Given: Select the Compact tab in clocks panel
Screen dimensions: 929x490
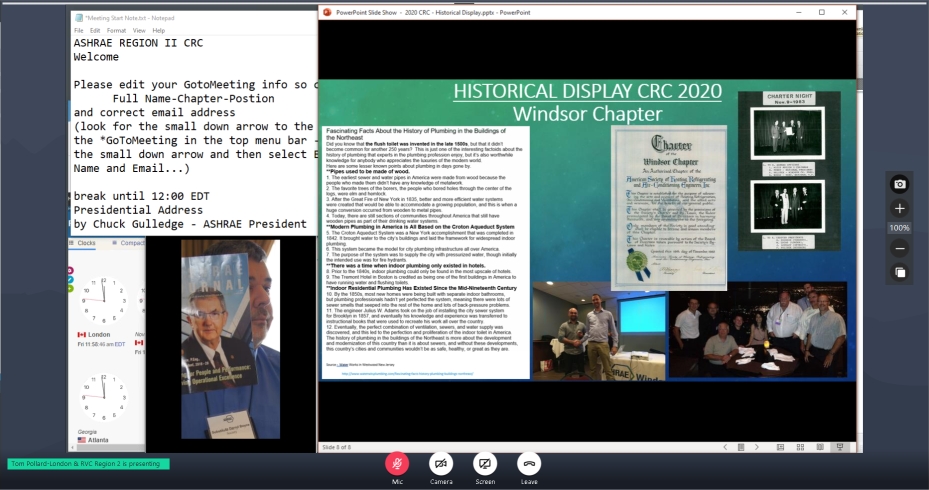Looking at the screenshot, I should tap(129, 243).
